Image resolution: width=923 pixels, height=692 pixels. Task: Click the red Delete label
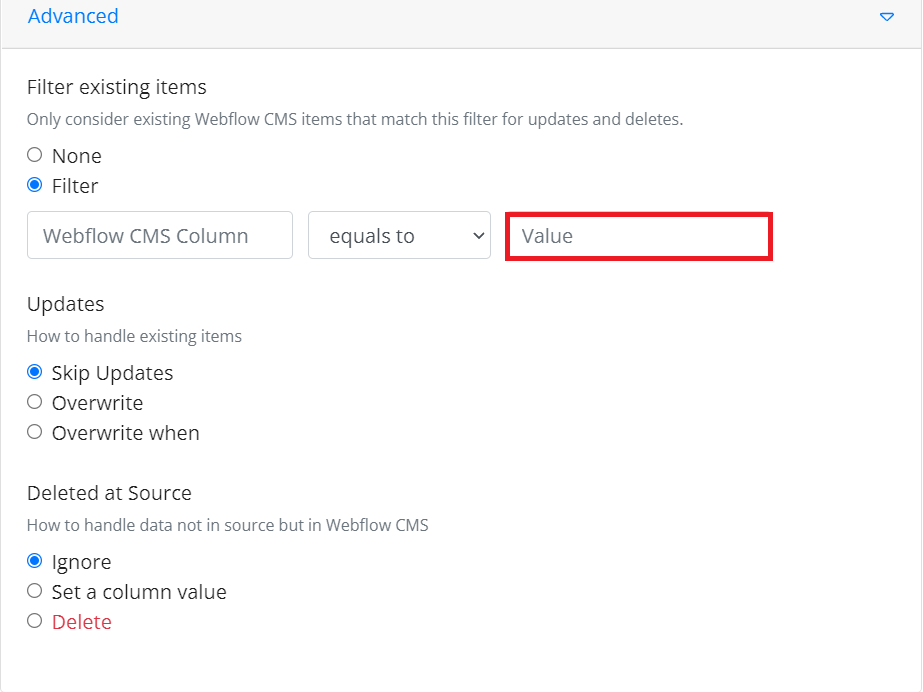point(82,622)
